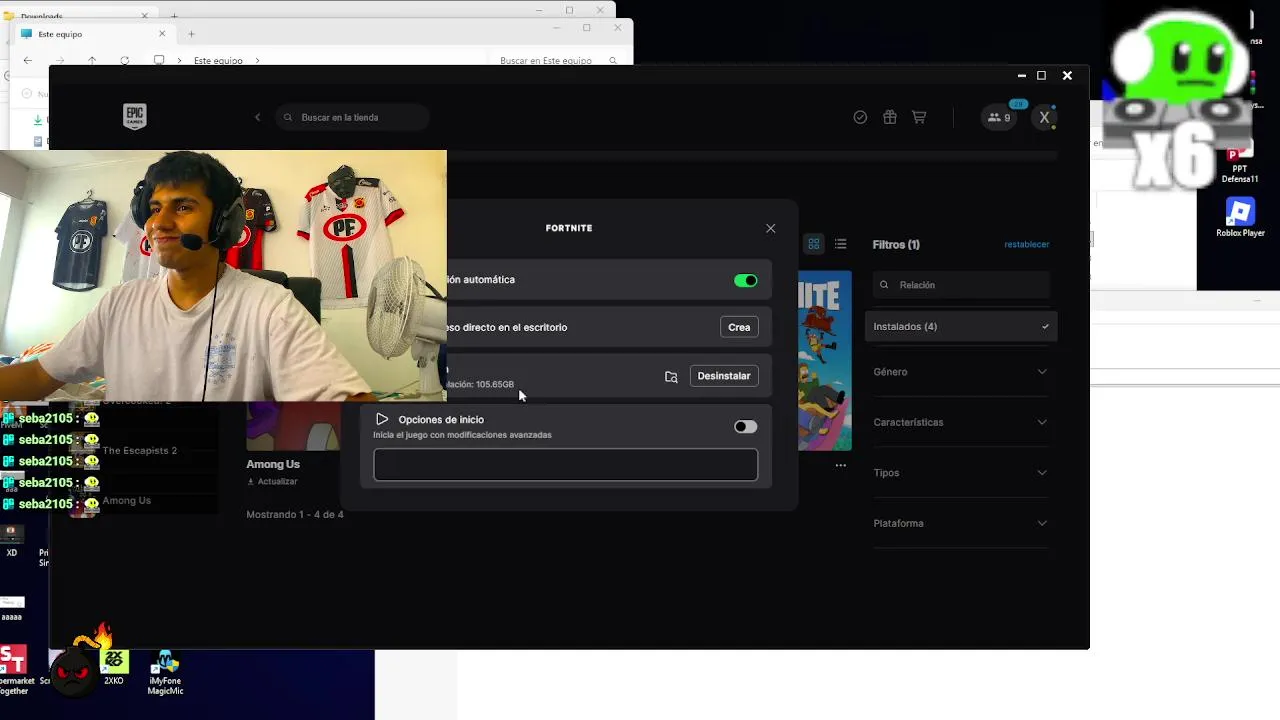The image size is (1280, 720).
Task: Expand the Características filter
Action: tap(960, 422)
